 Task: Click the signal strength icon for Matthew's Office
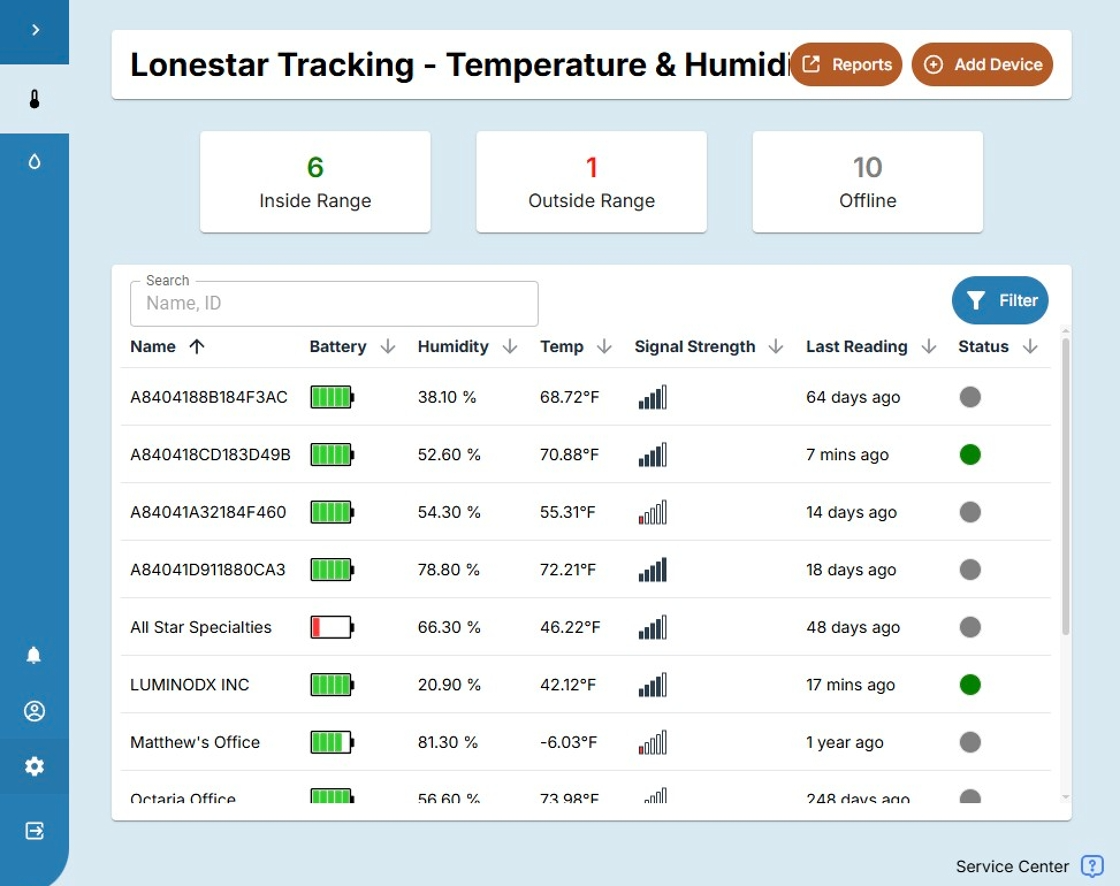click(x=652, y=742)
